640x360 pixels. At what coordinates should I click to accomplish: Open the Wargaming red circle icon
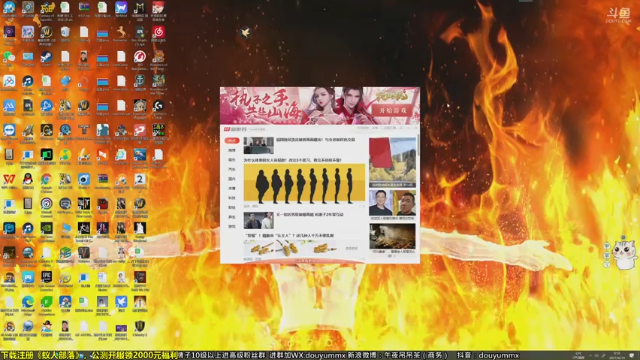click(140, 57)
